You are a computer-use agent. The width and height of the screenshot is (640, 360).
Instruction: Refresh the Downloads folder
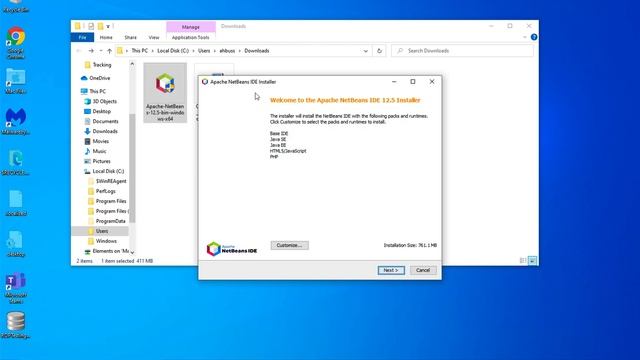coord(379,51)
